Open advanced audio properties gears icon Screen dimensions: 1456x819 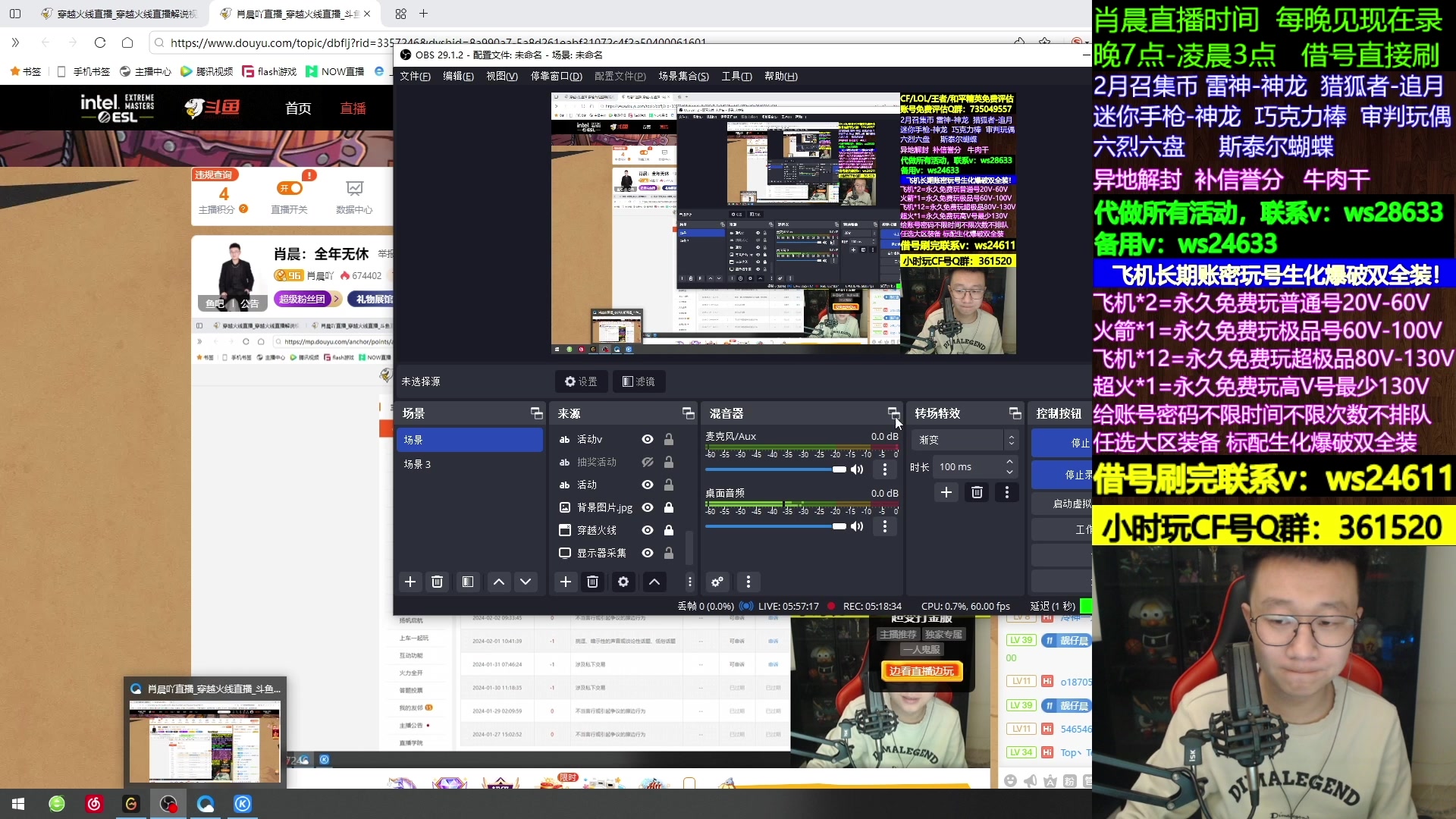(717, 582)
